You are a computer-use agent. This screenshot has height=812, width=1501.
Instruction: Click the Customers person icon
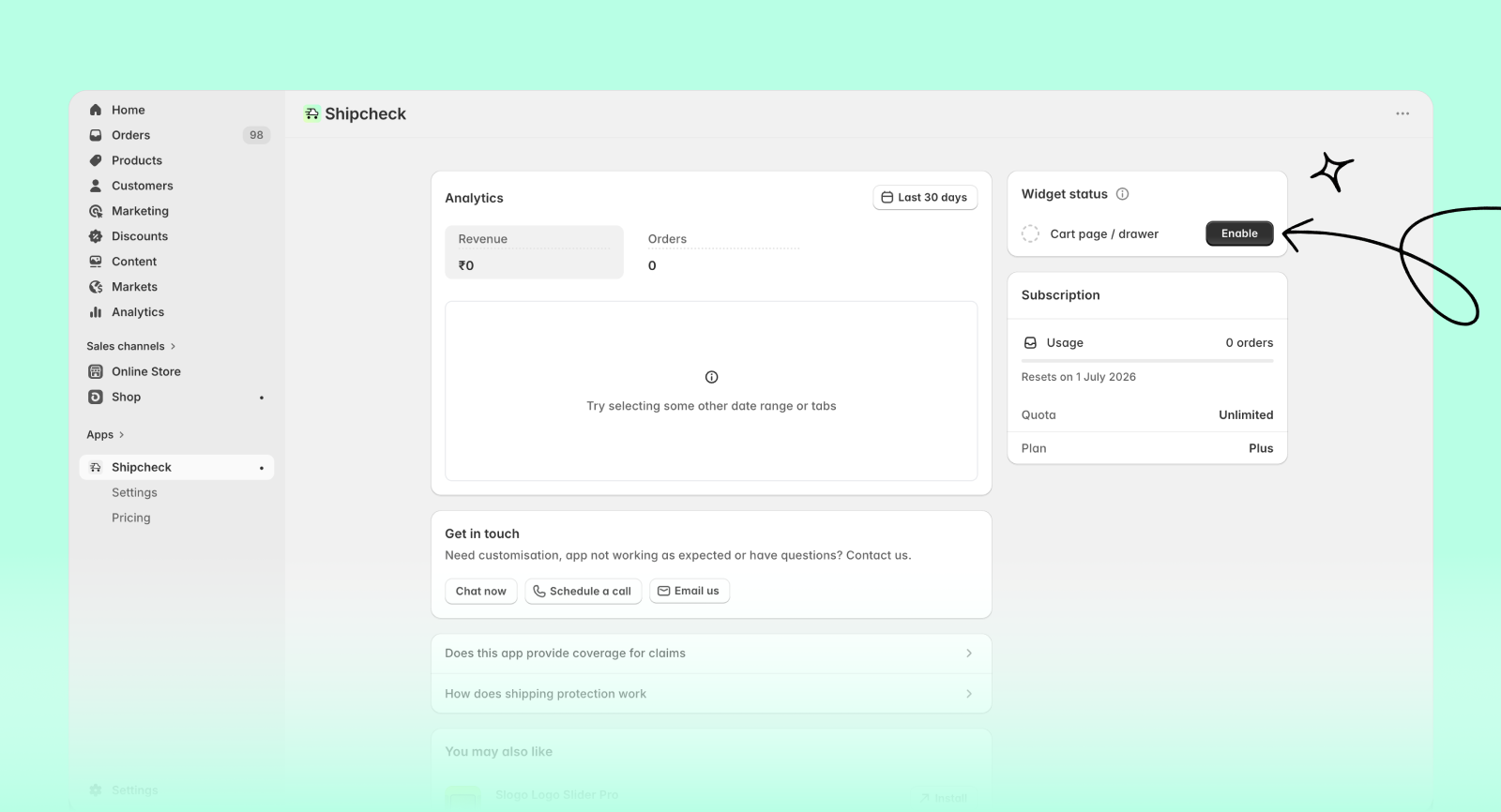[96, 186]
